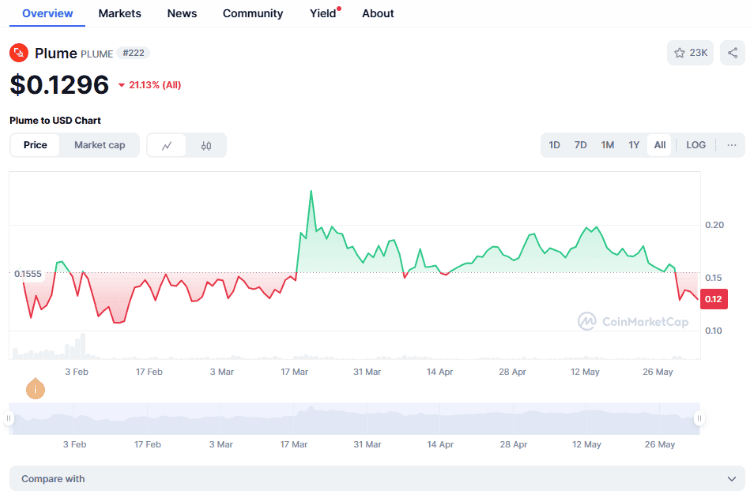The width and height of the screenshot is (753, 497).
Task: Switch to the Markets tab
Action: (120, 13)
